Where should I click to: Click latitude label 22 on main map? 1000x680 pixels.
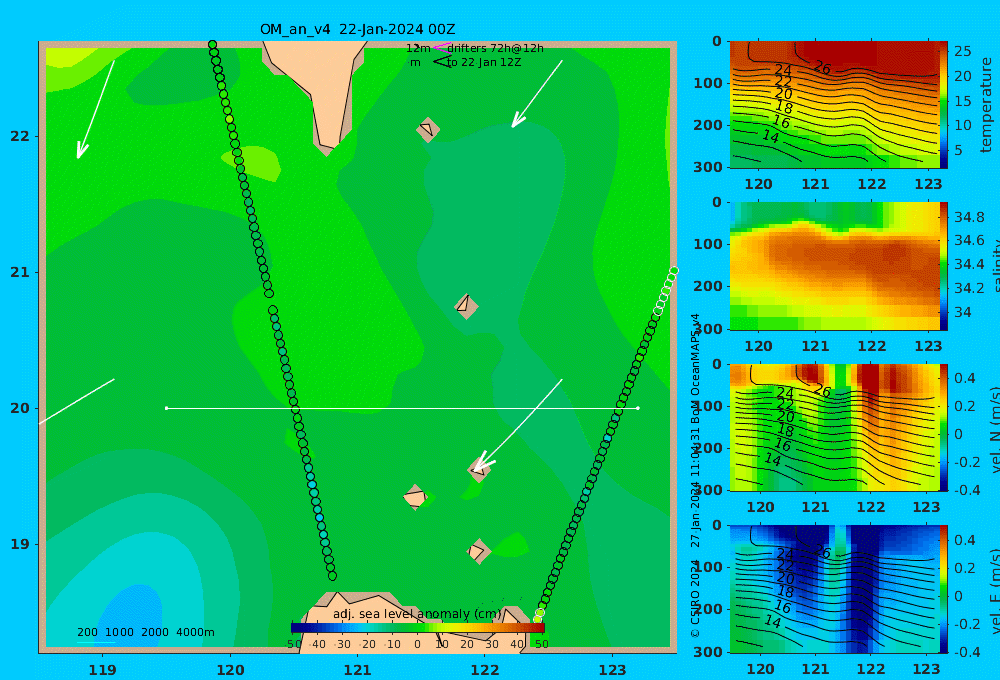(x=20, y=136)
